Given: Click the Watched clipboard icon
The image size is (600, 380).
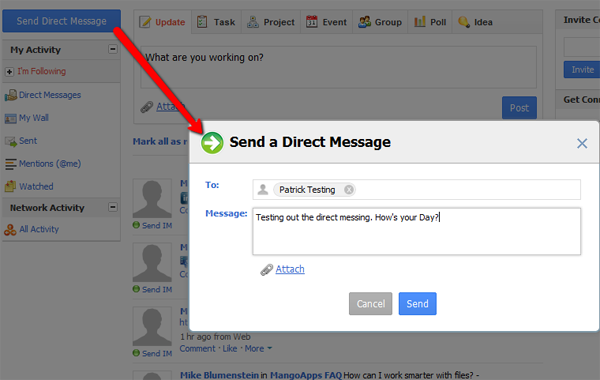Looking at the screenshot, I should coord(10,186).
